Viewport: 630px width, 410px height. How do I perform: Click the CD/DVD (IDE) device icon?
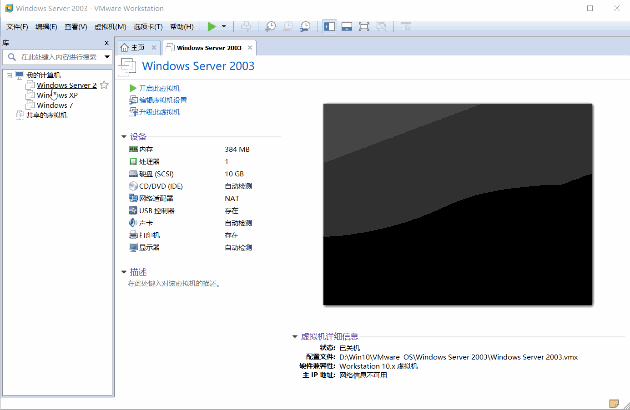pyautogui.click(x=133, y=186)
